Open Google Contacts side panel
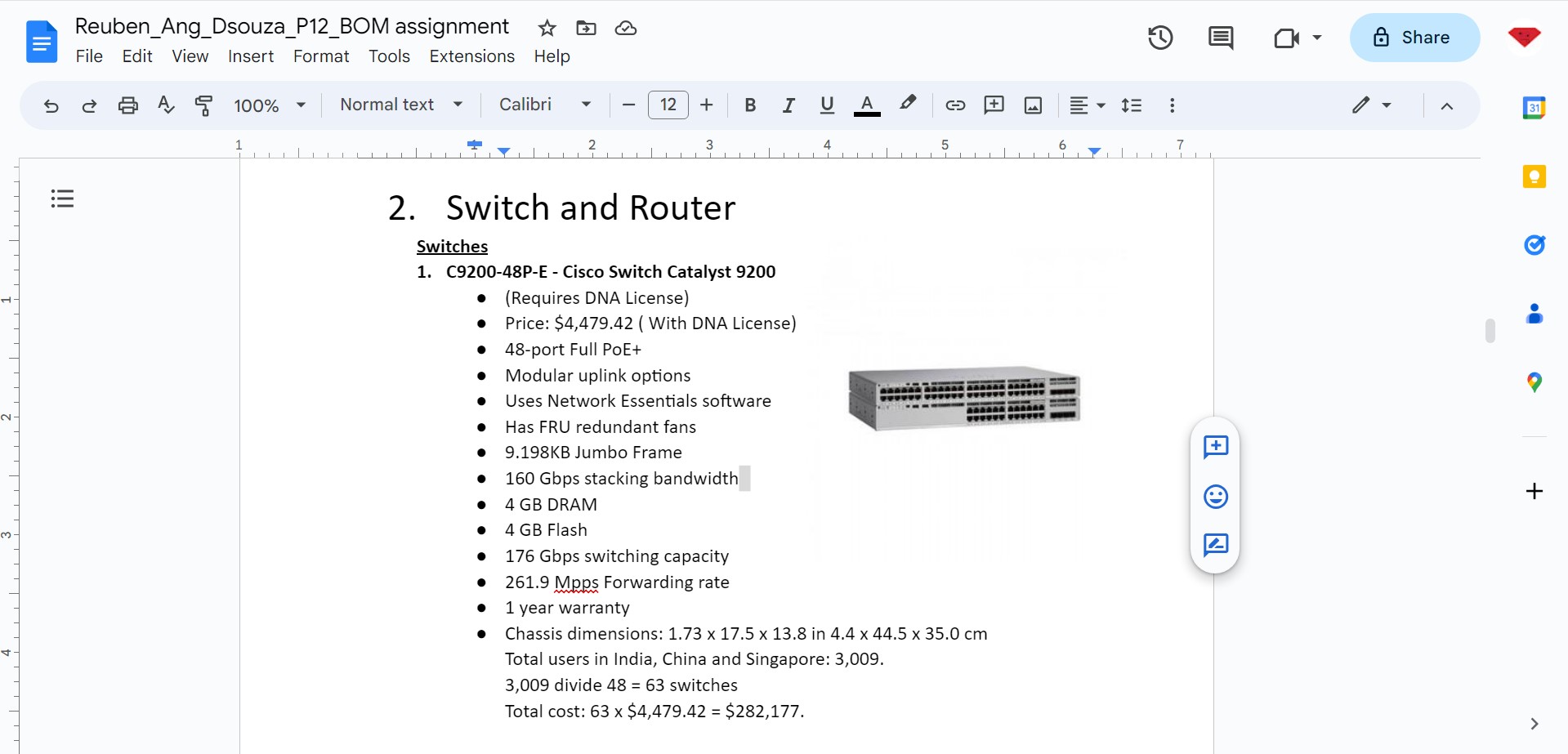The height and width of the screenshot is (754, 1568). click(x=1534, y=314)
